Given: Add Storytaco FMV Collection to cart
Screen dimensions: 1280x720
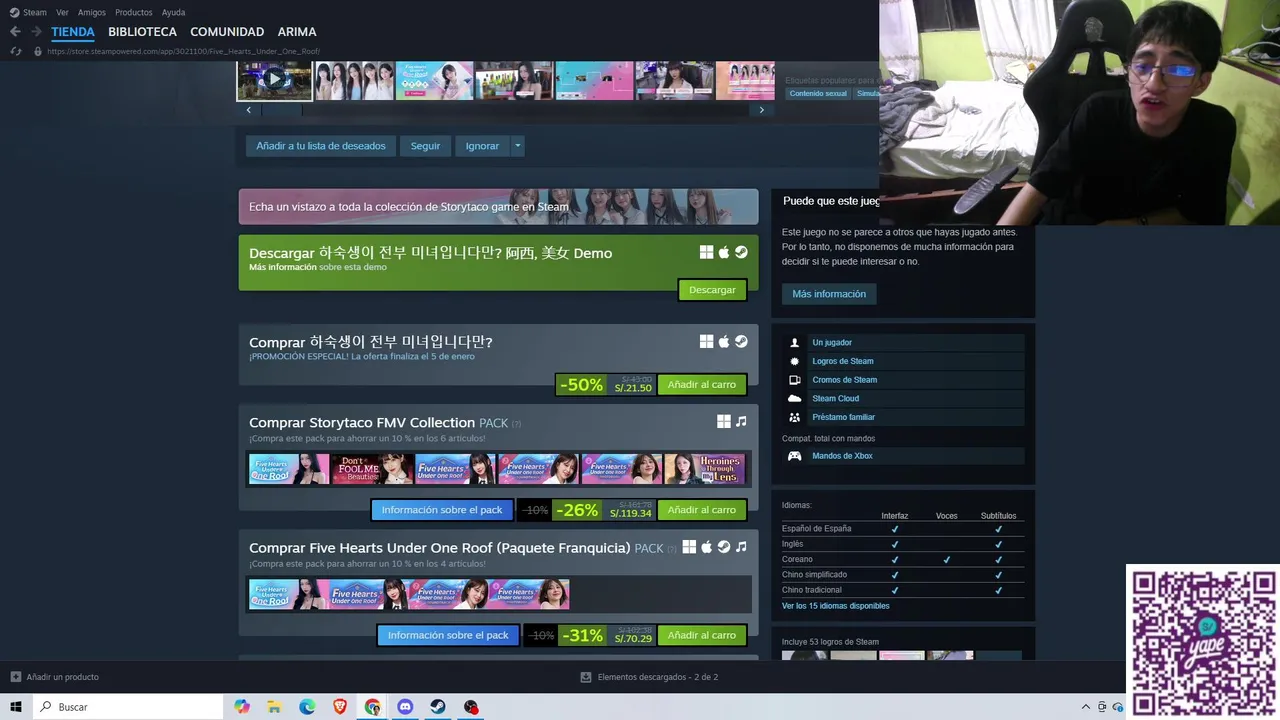Looking at the screenshot, I should pyautogui.click(x=701, y=510).
